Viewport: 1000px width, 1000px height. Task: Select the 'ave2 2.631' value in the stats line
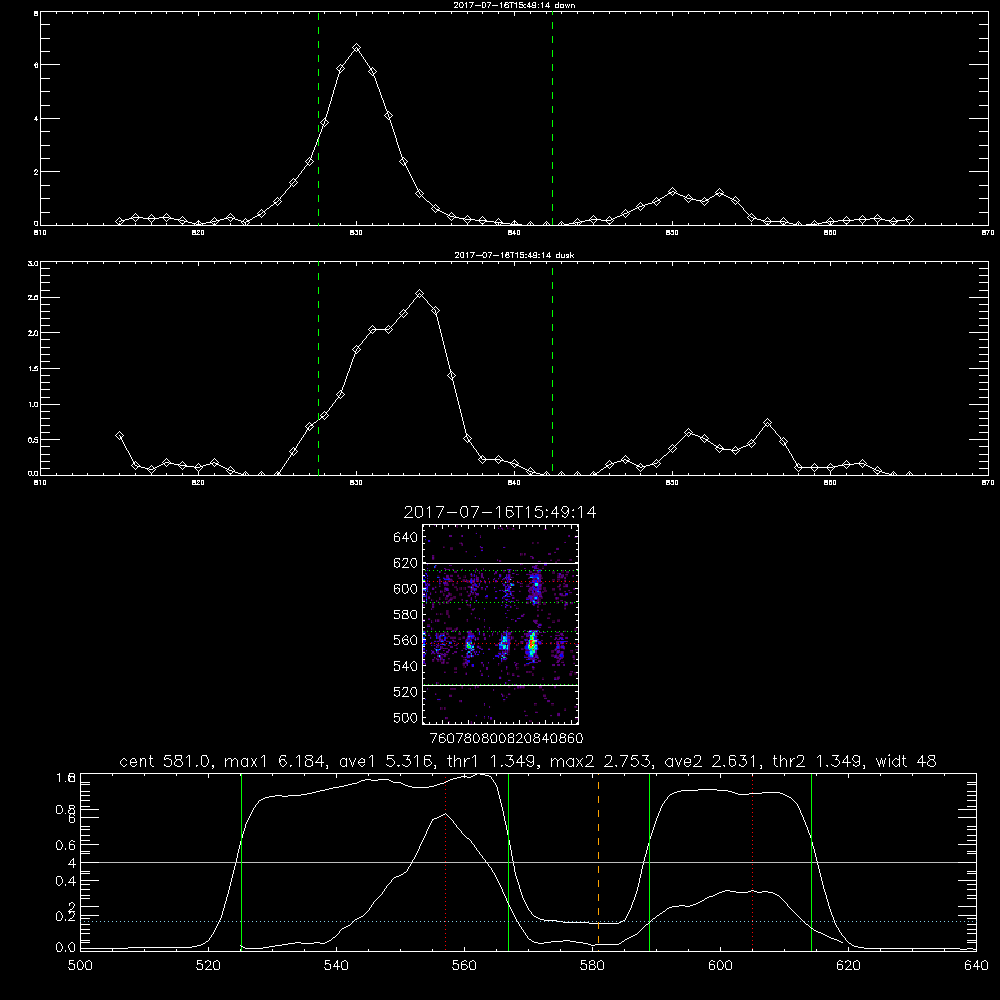[x=712, y=761]
